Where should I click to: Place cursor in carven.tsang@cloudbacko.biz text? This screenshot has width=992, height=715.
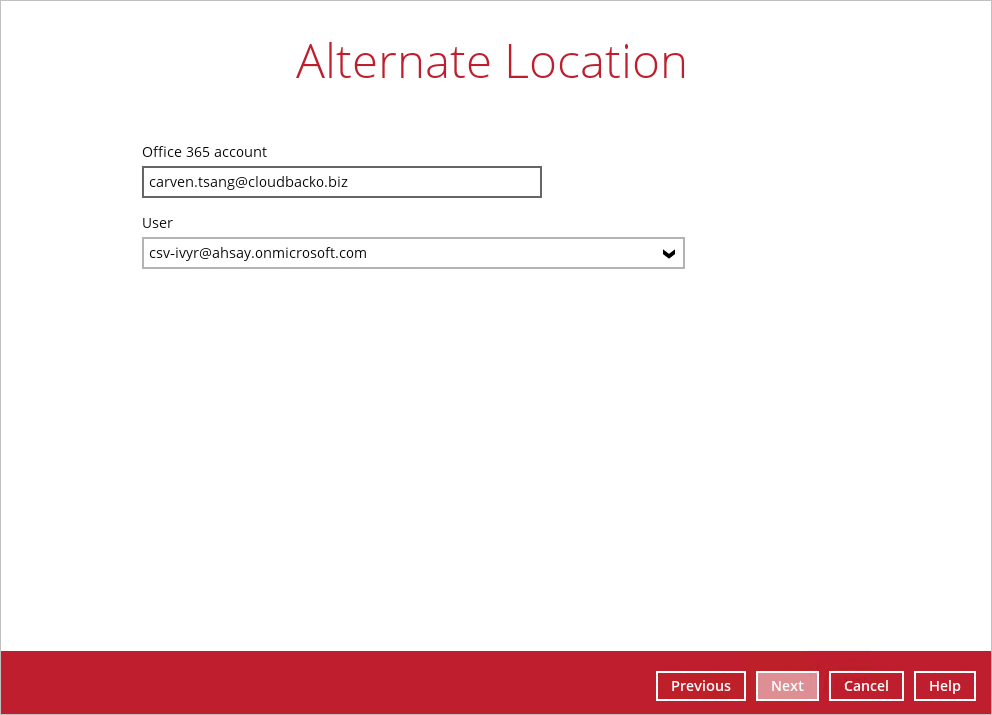point(248,182)
